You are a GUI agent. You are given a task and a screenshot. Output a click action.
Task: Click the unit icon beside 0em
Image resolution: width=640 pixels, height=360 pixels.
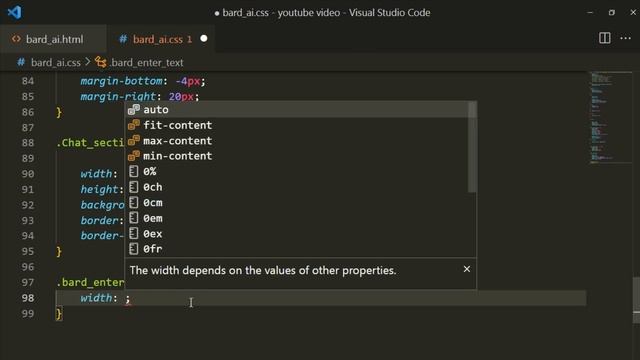click(133, 218)
